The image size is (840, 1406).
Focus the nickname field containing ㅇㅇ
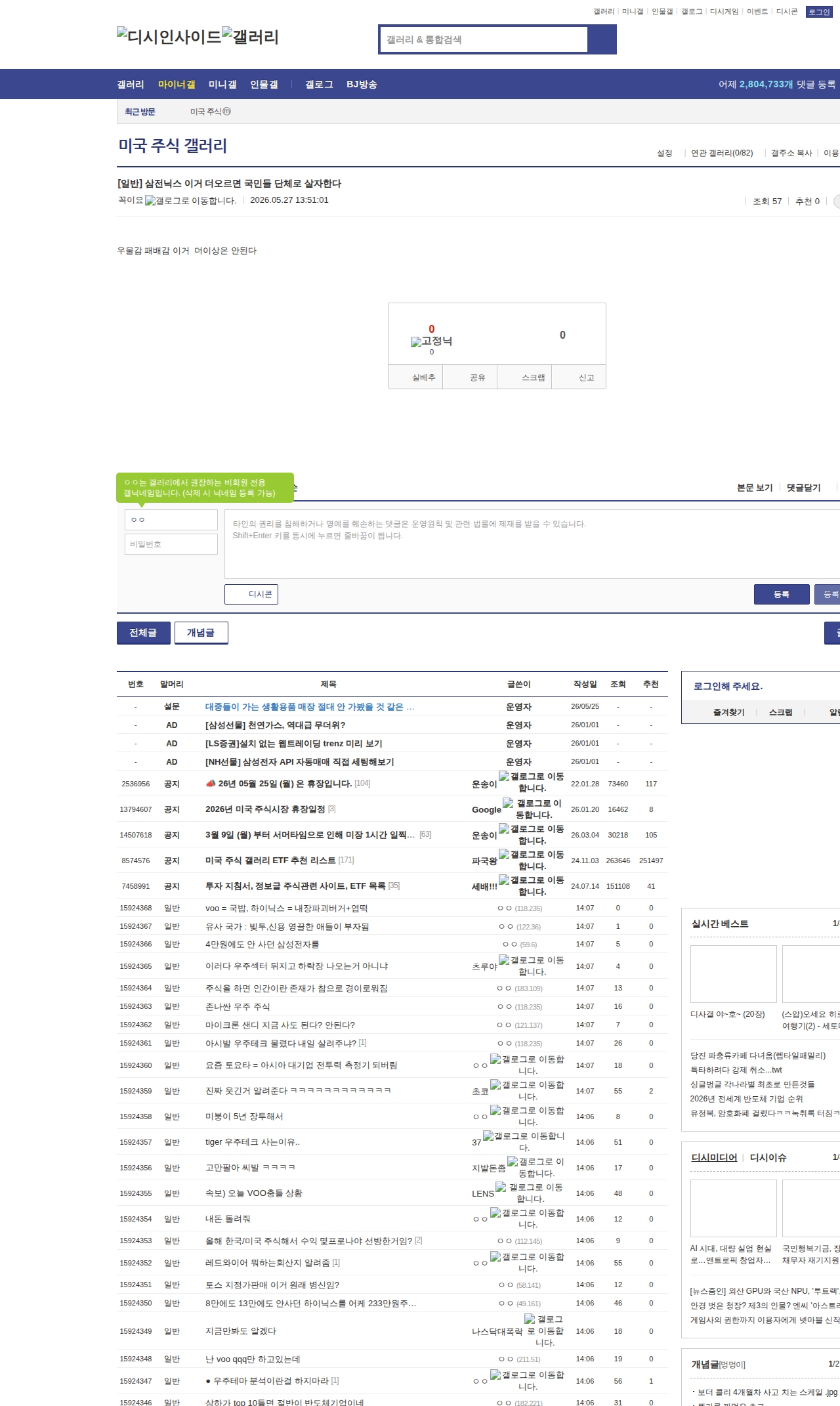pyautogui.click(x=171, y=520)
